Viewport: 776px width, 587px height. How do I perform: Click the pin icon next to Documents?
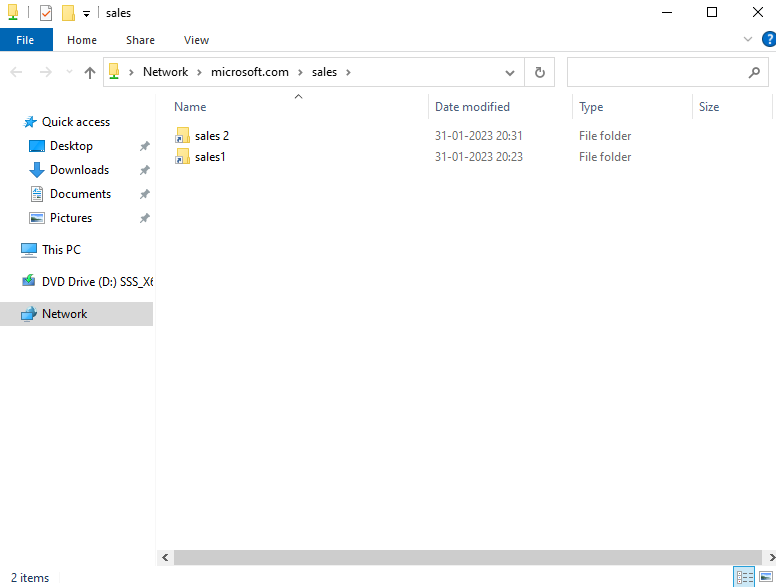[x=144, y=194]
